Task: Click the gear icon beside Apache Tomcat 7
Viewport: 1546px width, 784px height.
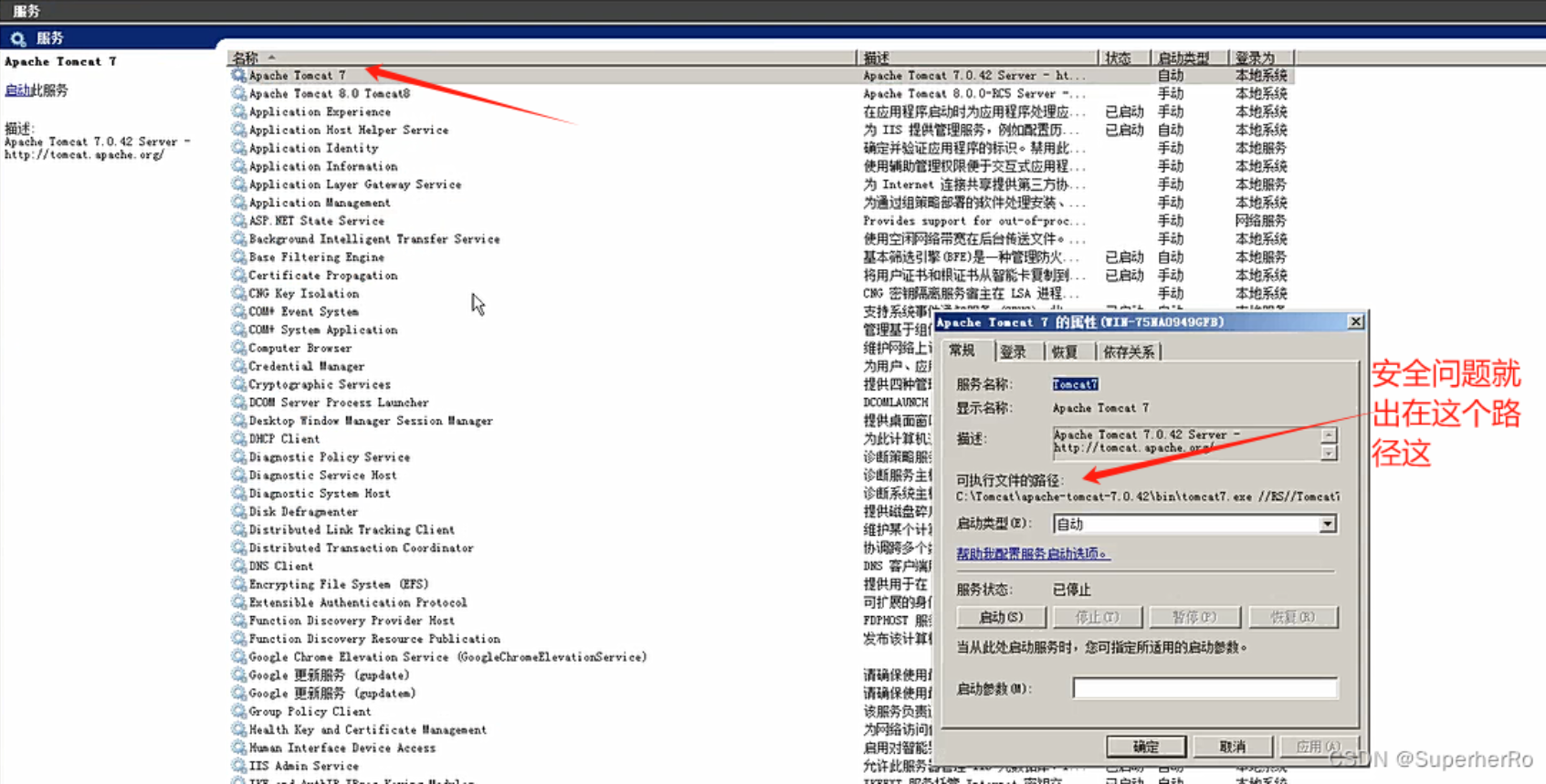Action: click(239, 76)
